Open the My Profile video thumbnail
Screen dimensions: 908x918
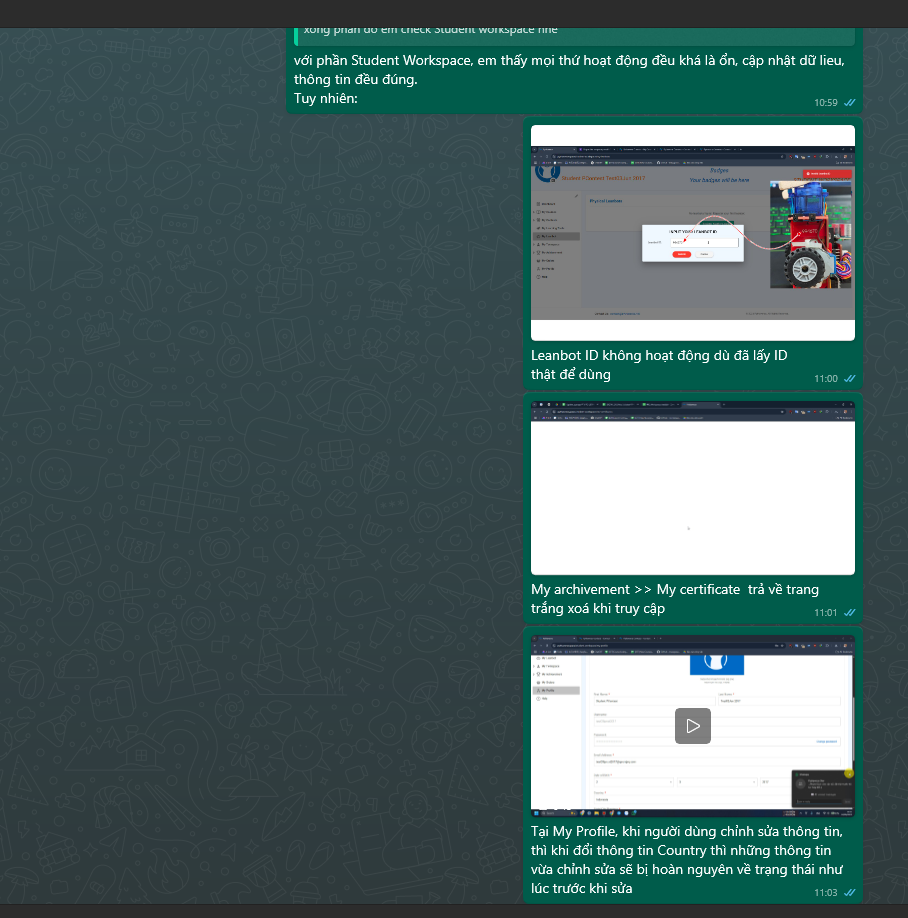[693, 726]
